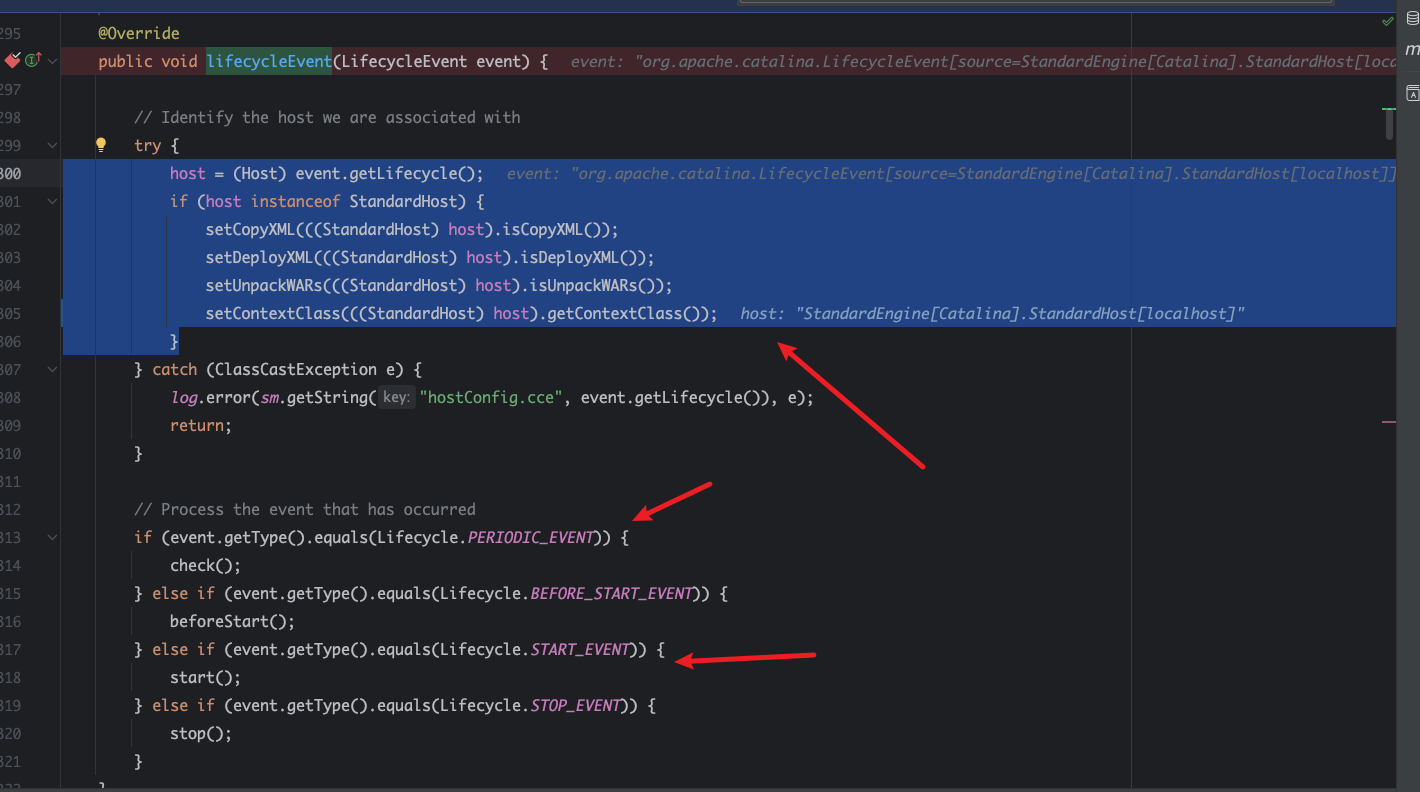Open the tool window icon with letter A
The image size is (1420, 792).
pos(1412,93)
